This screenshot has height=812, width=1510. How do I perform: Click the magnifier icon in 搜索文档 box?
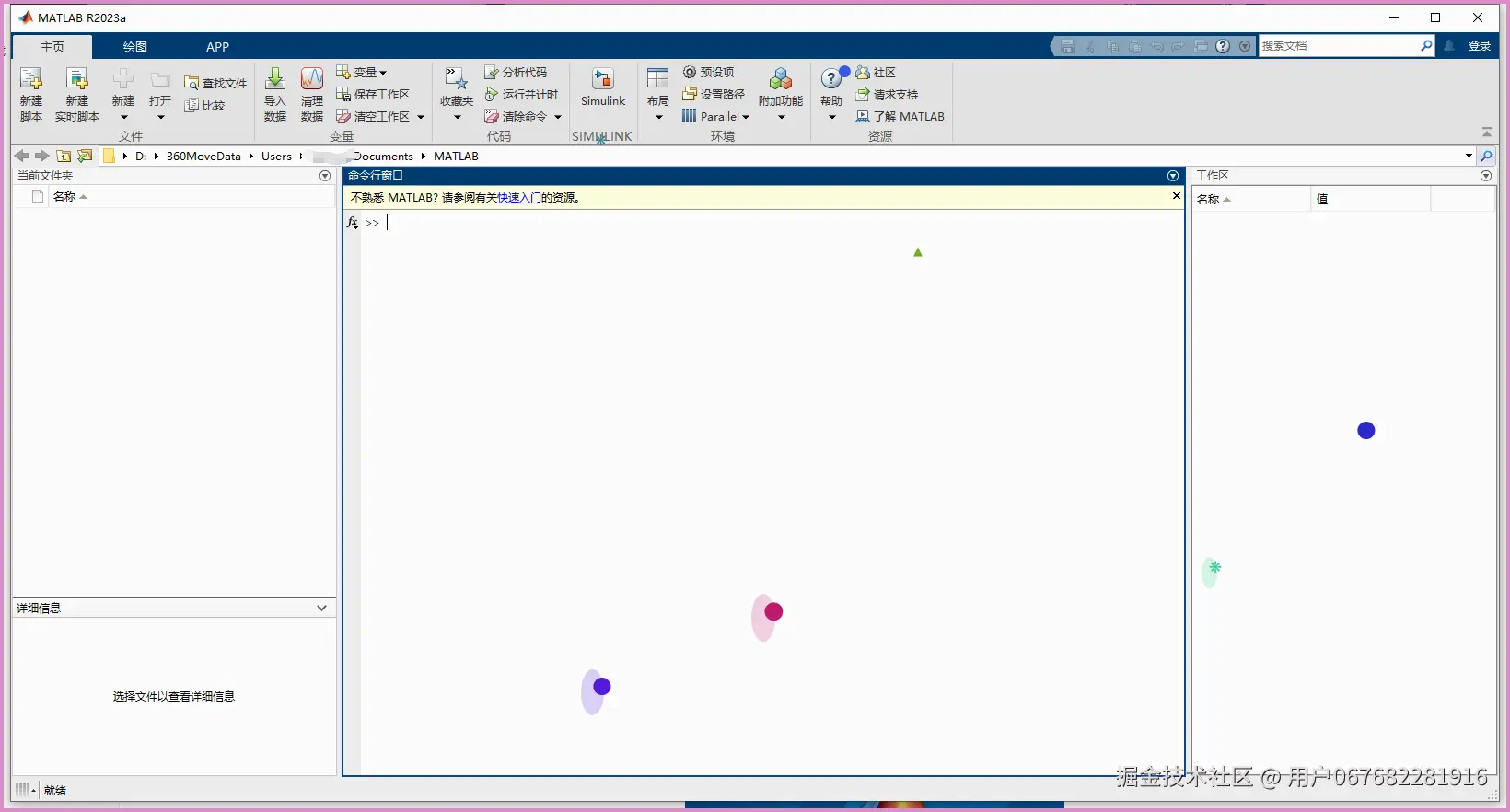[x=1426, y=45]
